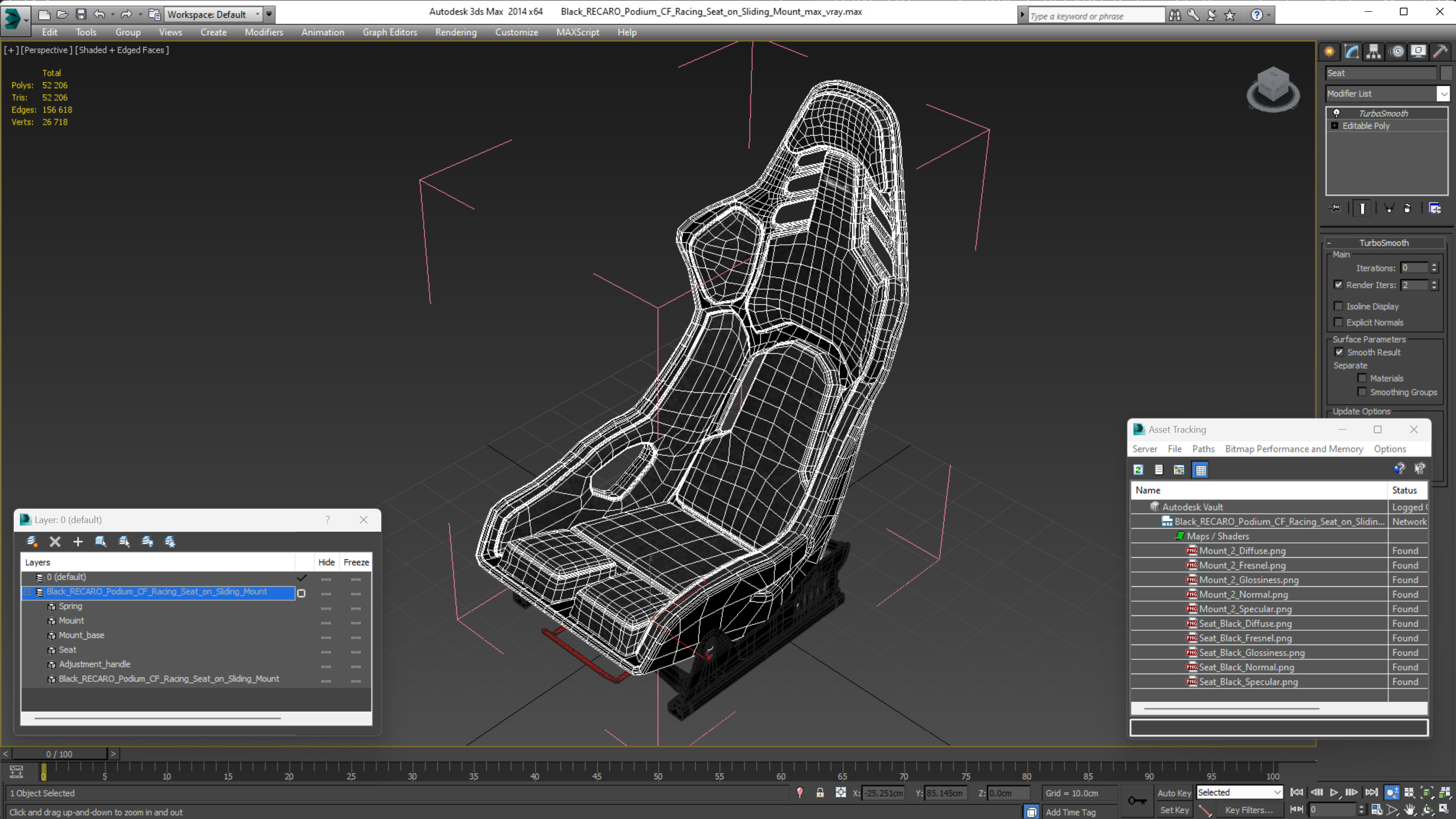The height and width of the screenshot is (819, 1456).
Task: Click the Selection Lock padlock icon
Action: tap(820, 793)
